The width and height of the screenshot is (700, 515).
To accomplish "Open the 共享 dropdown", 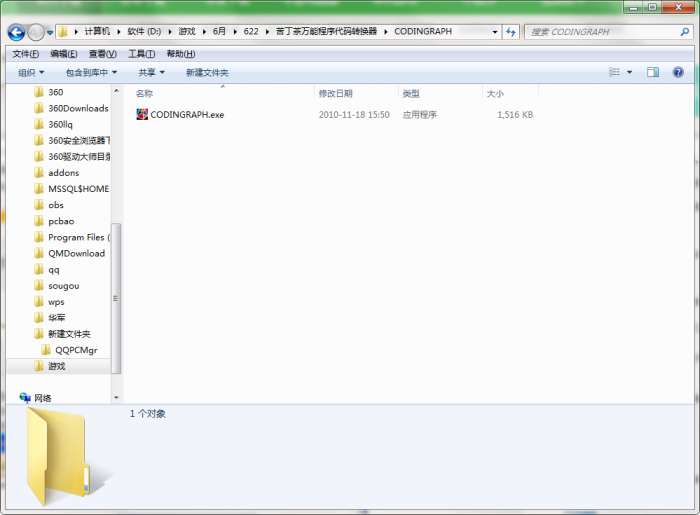I will point(151,72).
